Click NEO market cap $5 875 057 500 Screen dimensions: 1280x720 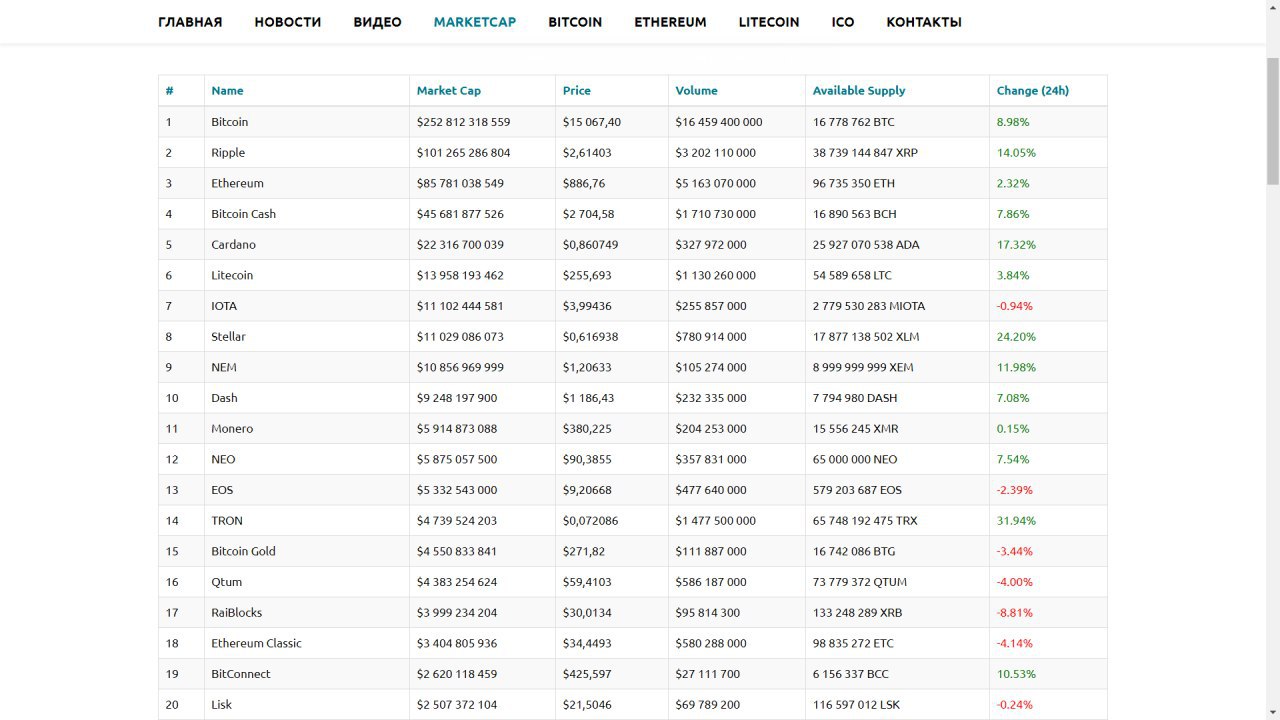[457, 459]
